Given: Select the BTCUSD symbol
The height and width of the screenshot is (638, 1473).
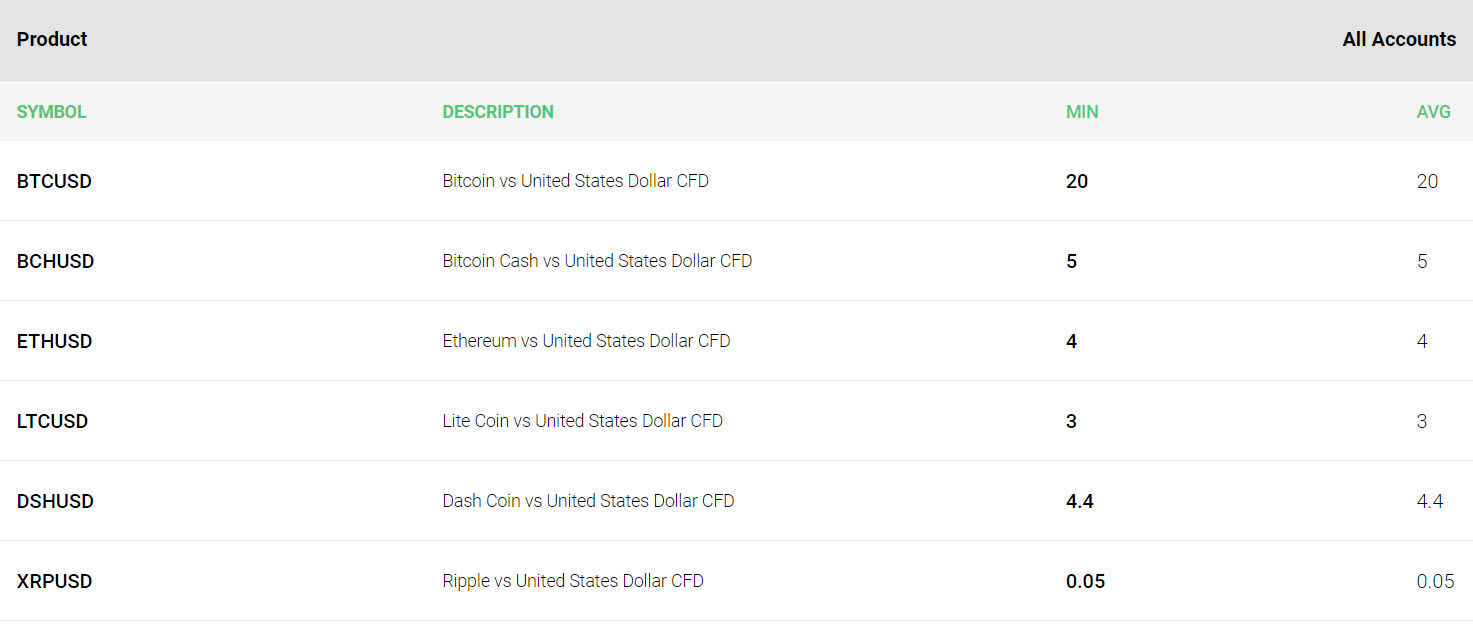Looking at the screenshot, I should [54, 181].
